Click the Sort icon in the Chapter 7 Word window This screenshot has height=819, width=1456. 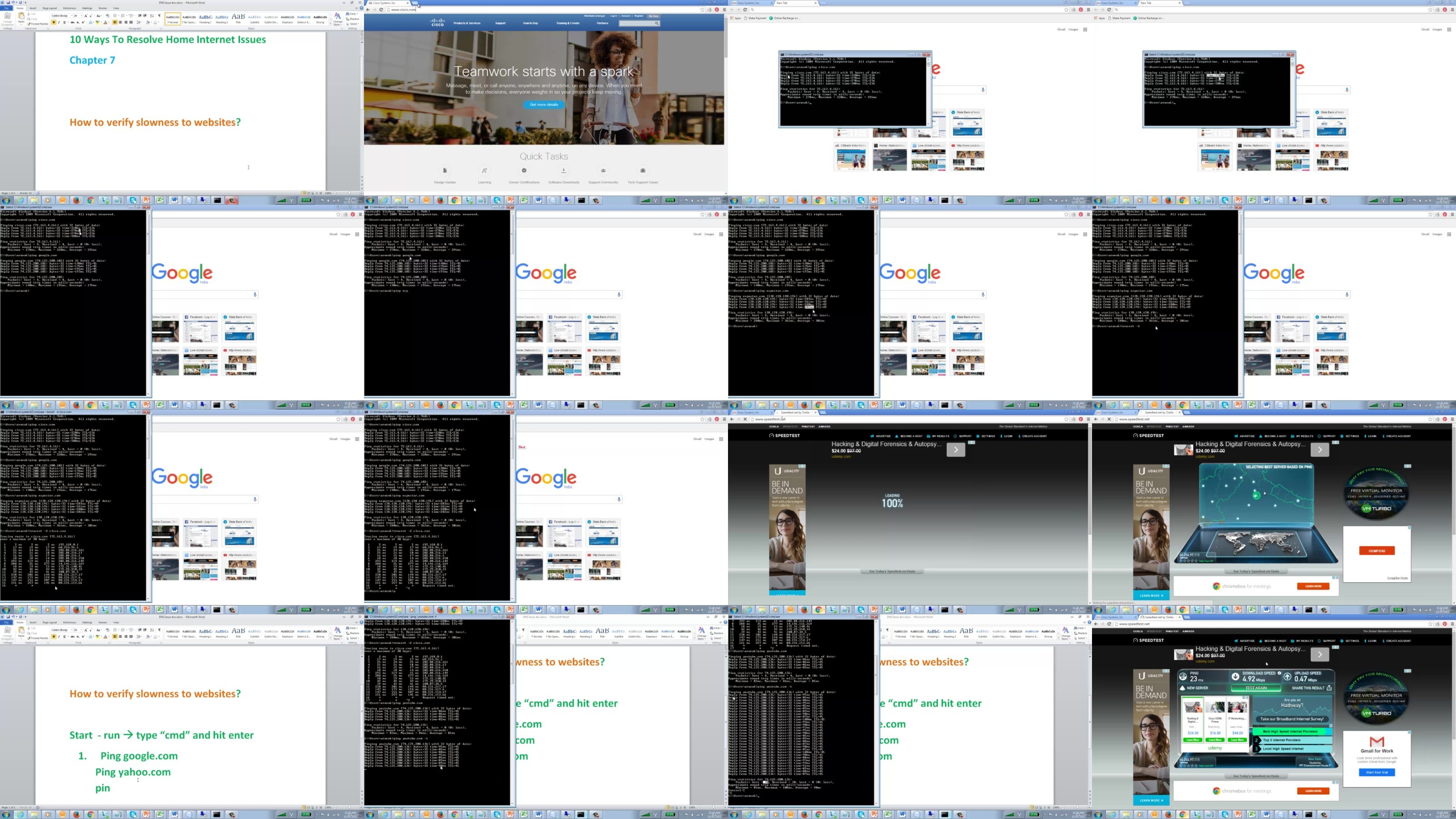(x=152, y=15)
